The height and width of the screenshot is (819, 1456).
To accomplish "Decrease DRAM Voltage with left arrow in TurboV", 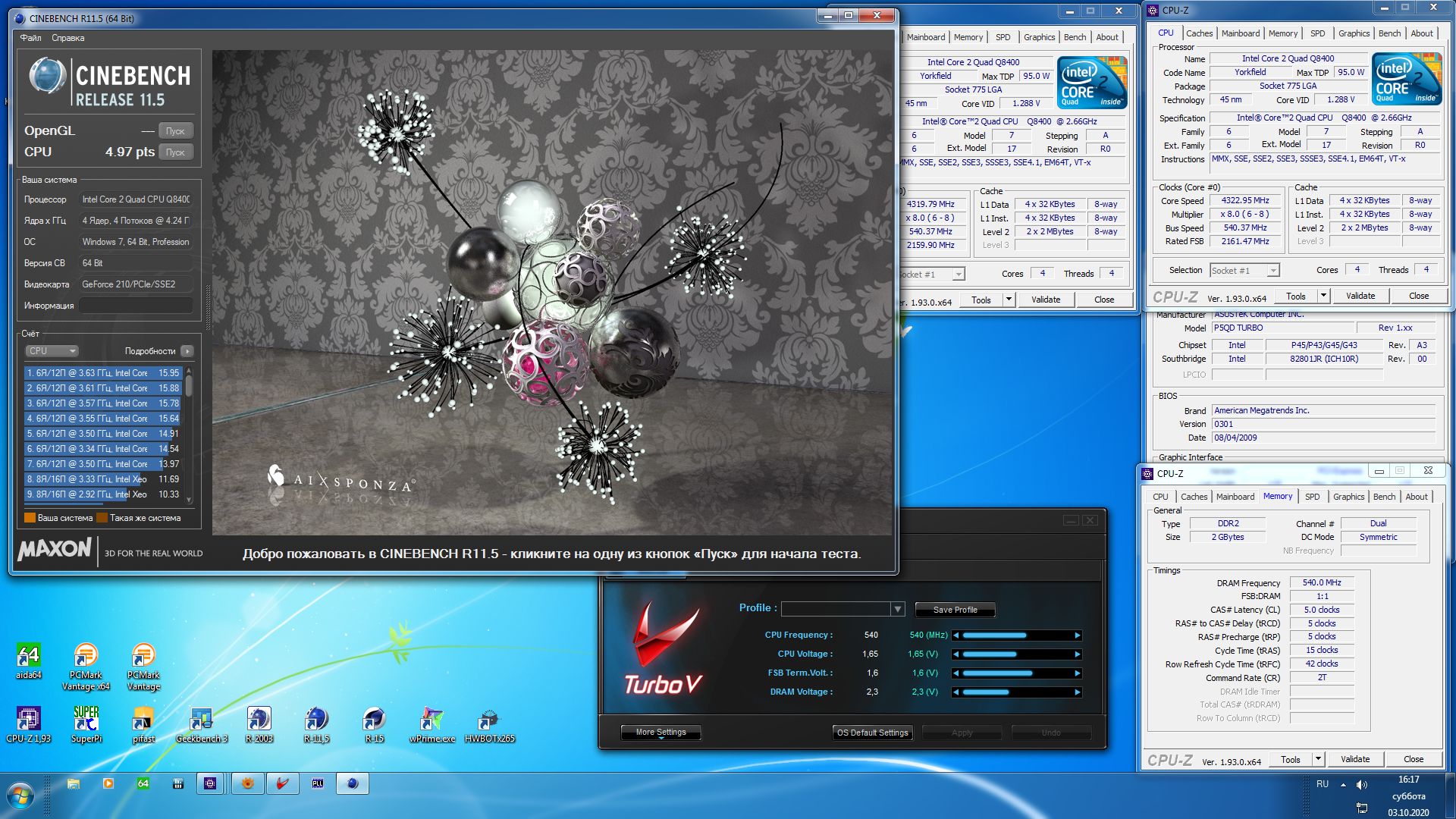I will [x=956, y=692].
